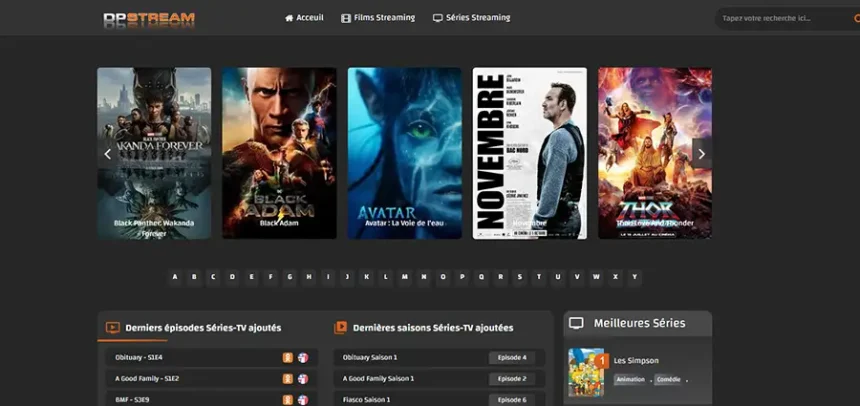Filter titles by letter R
This screenshot has height=406, width=860.
click(x=500, y=277)
